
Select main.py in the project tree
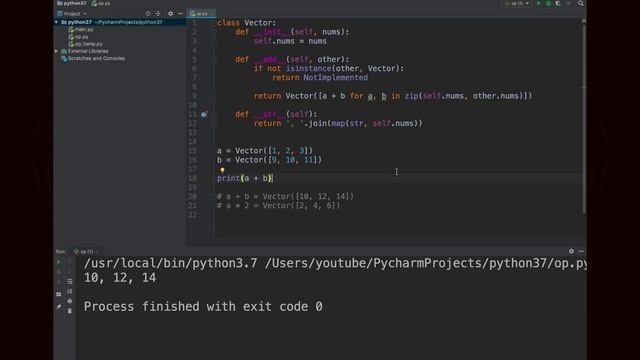click(x=81, y=29)
